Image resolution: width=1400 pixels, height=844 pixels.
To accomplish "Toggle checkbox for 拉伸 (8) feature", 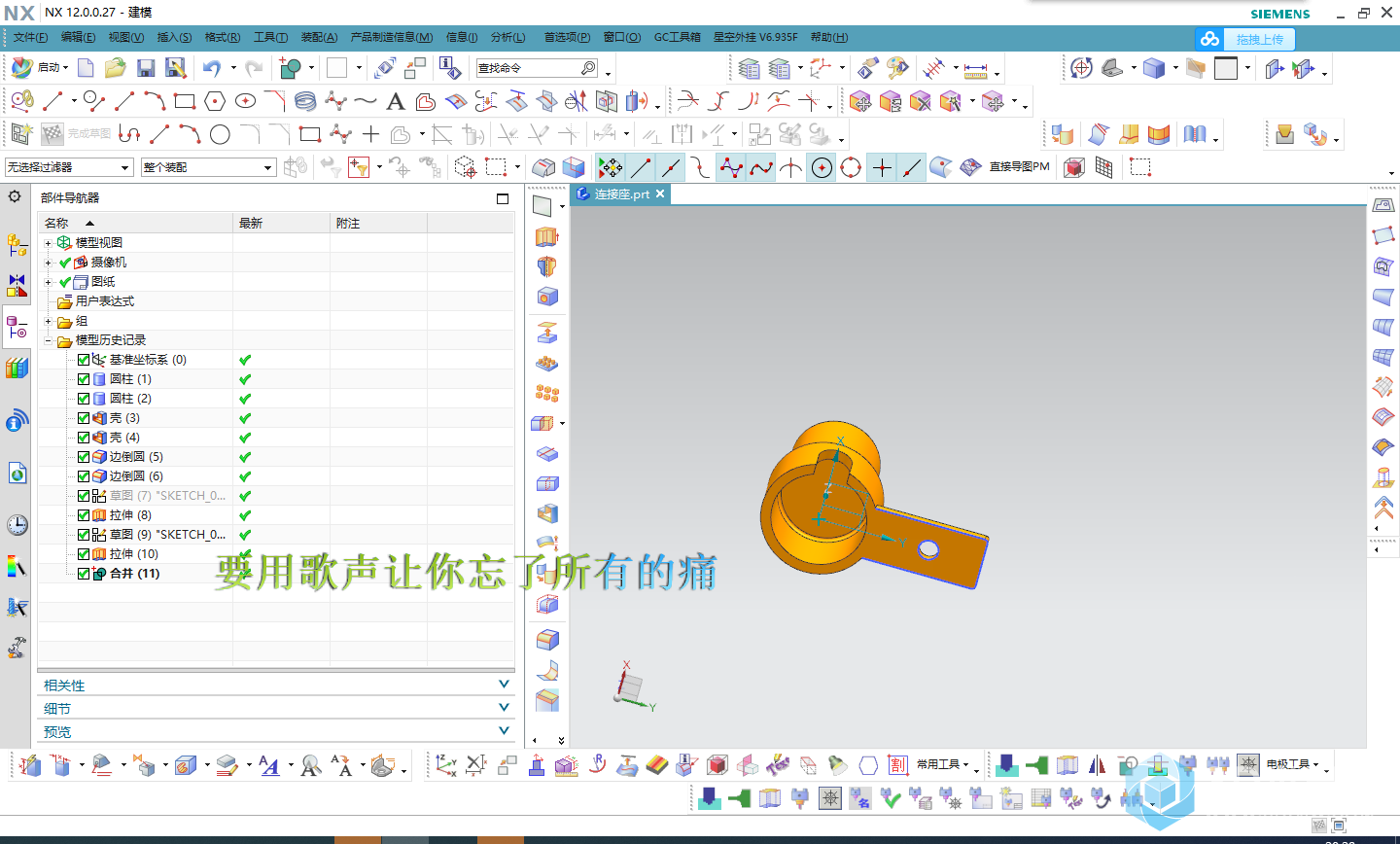I will [x=84, y=515].
